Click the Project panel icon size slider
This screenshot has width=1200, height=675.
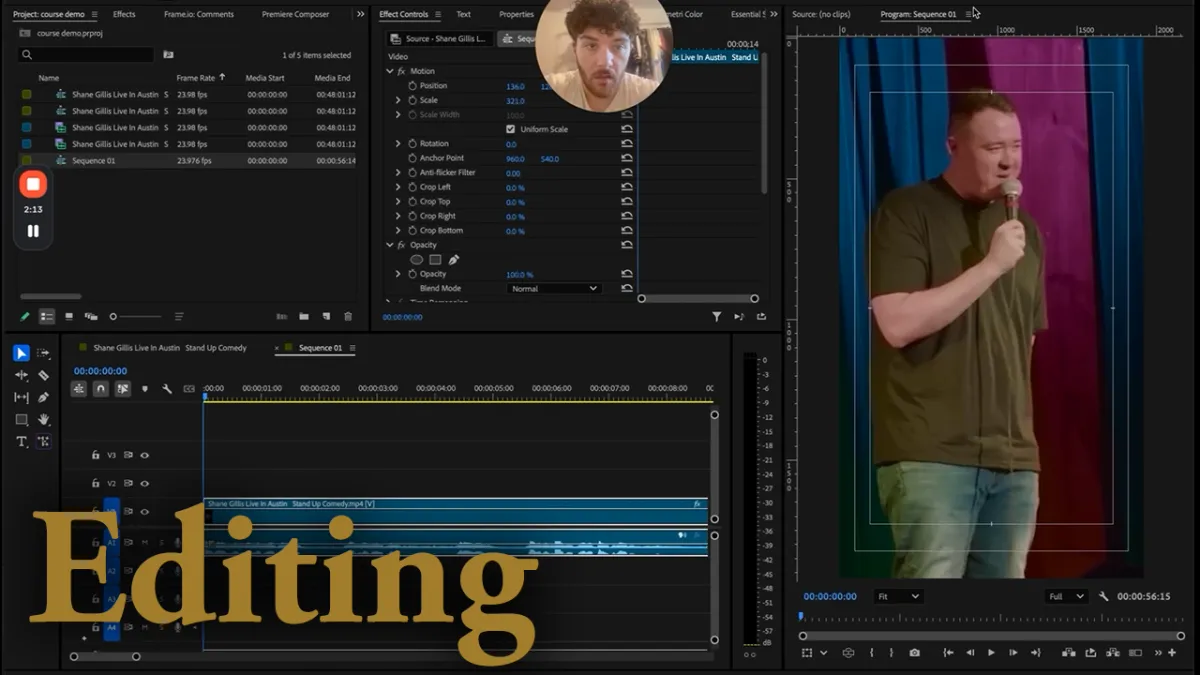point(114,317)
